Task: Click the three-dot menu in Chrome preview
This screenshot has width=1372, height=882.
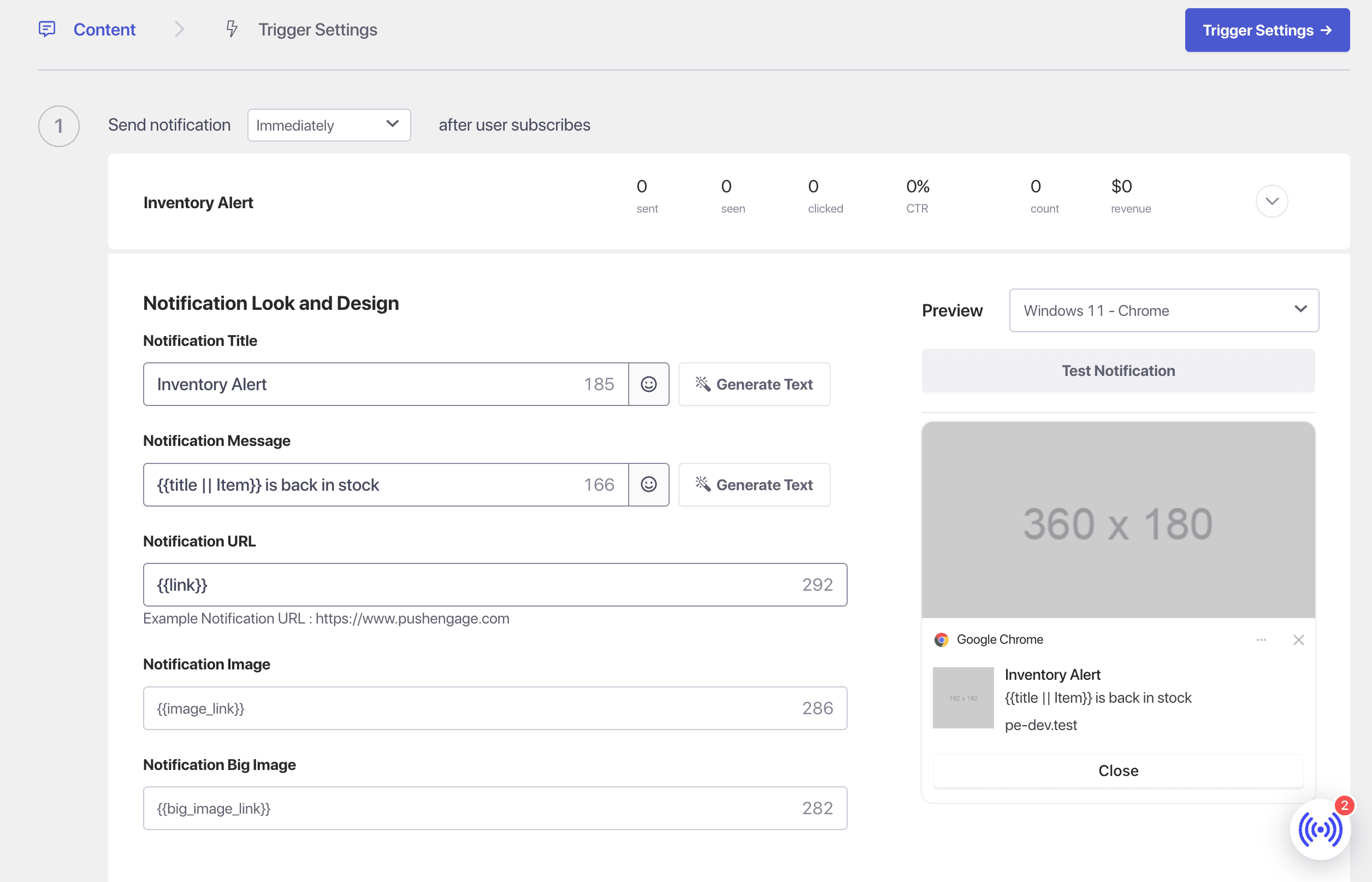Action: pyautogui.click(x=1261, y=640)
